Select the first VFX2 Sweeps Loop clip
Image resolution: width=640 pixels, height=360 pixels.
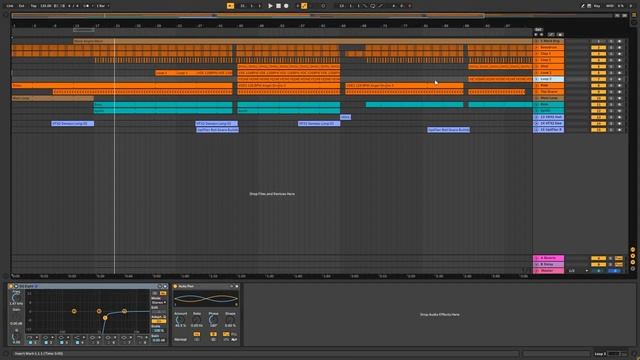click(x=72, y=123)
